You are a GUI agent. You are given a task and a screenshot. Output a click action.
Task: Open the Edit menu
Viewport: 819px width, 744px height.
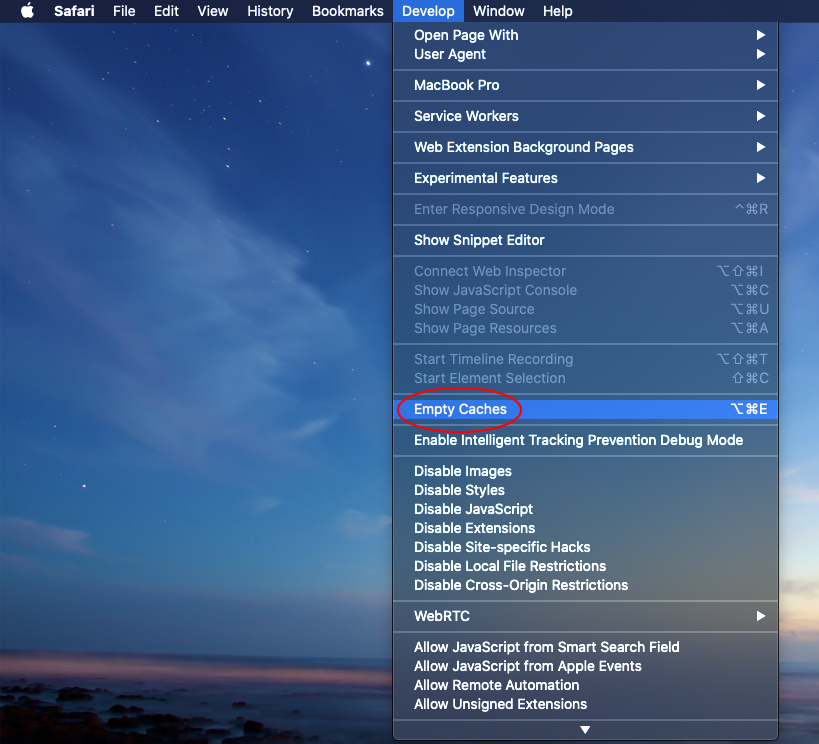(166, 11)
